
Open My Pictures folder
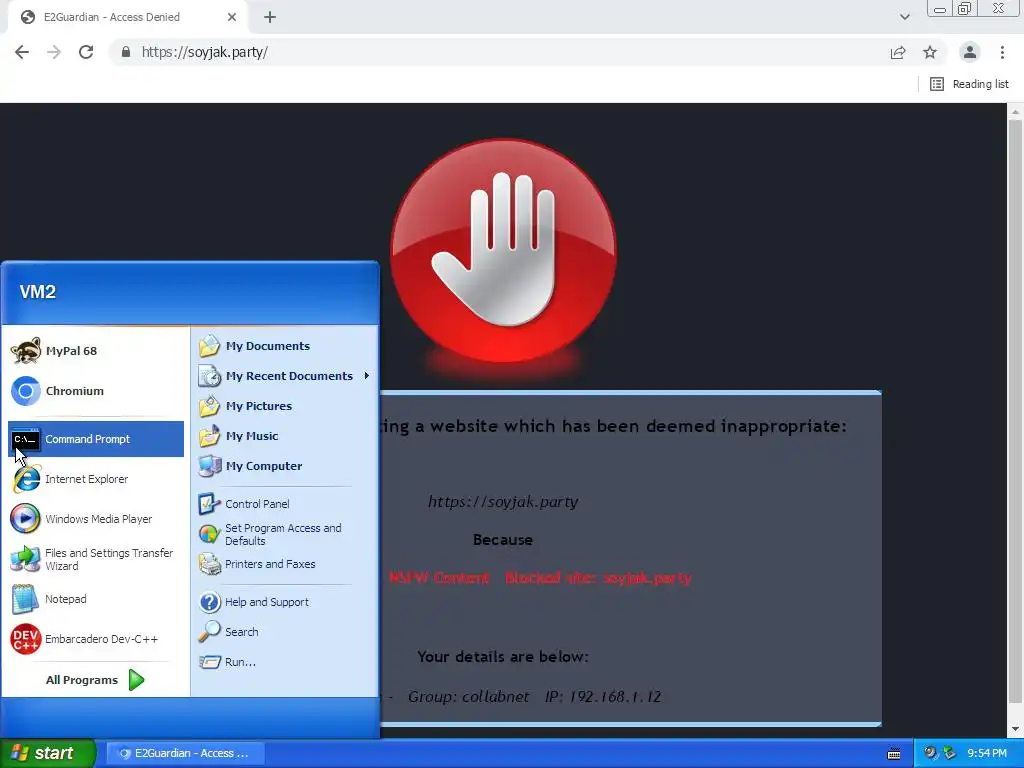click(285, 406)
